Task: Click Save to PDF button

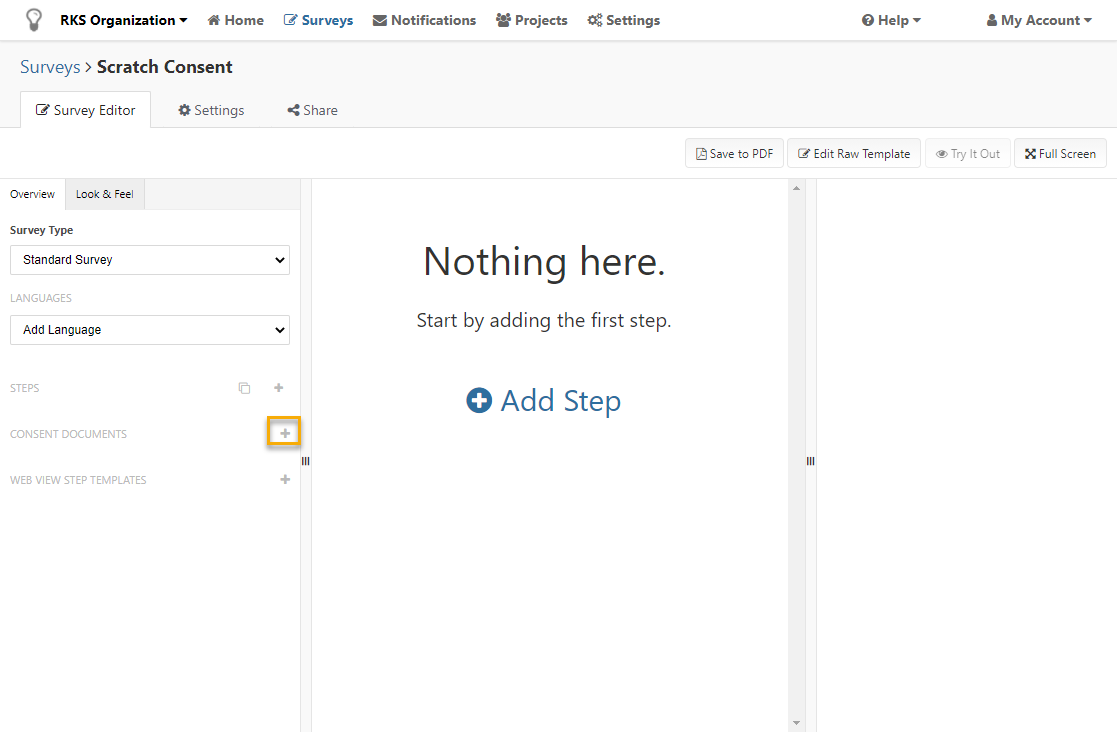Action: pyautogui.click(x=734, y=154)
